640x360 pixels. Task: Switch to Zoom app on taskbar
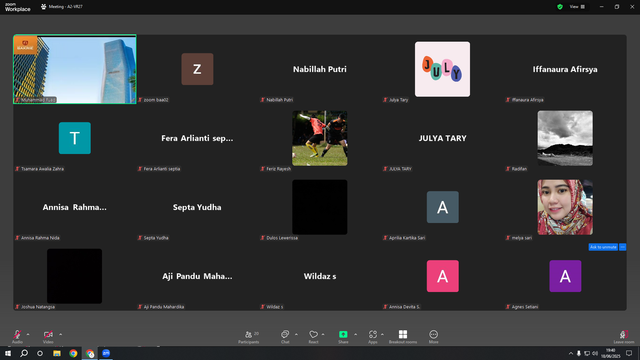106,353
